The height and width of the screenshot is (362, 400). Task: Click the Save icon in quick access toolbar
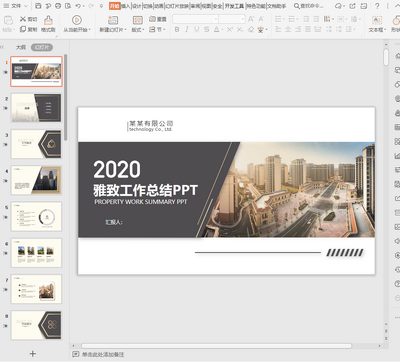click(x=38, y=6)
